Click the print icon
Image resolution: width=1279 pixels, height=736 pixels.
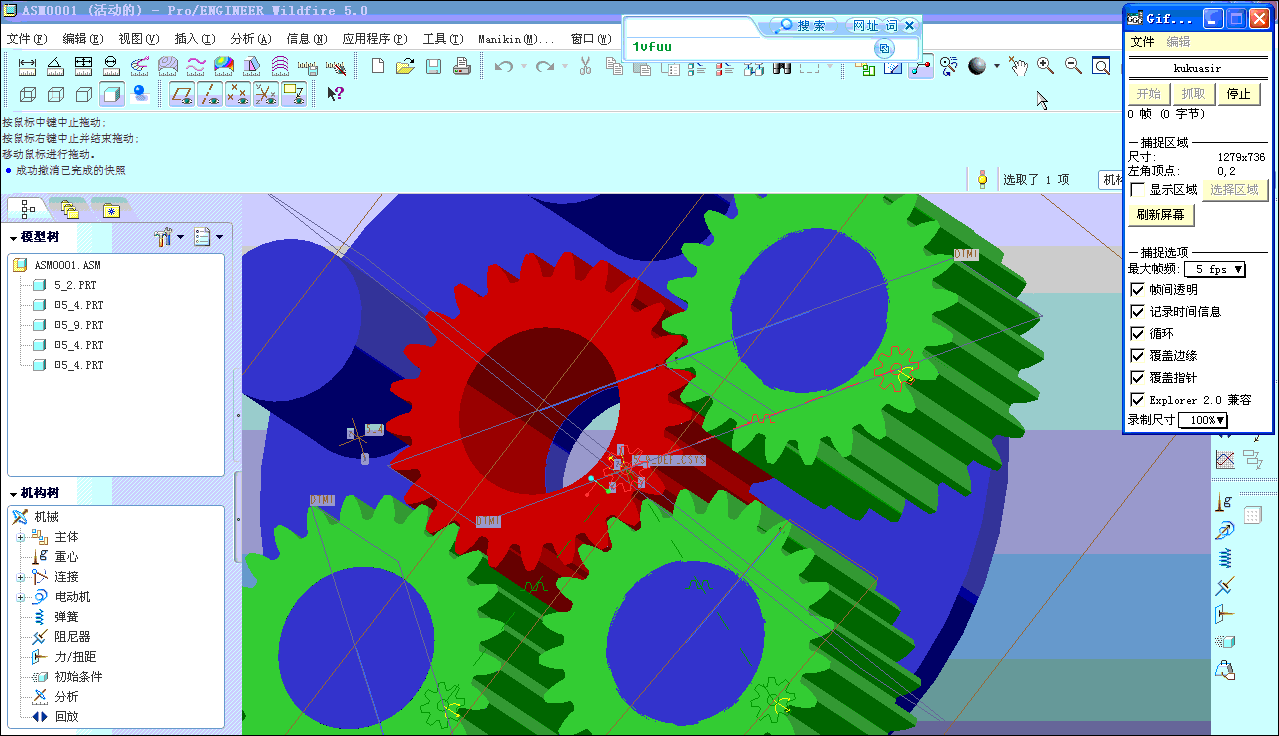461,66
